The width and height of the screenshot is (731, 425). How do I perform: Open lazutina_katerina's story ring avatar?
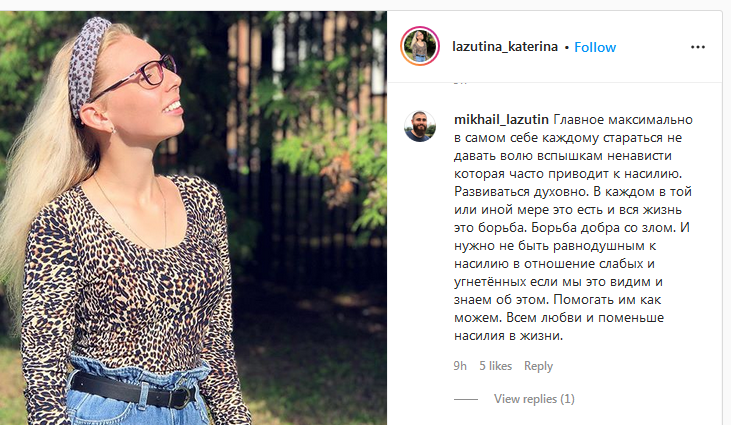pyautogui.click(x=420, y=46)
